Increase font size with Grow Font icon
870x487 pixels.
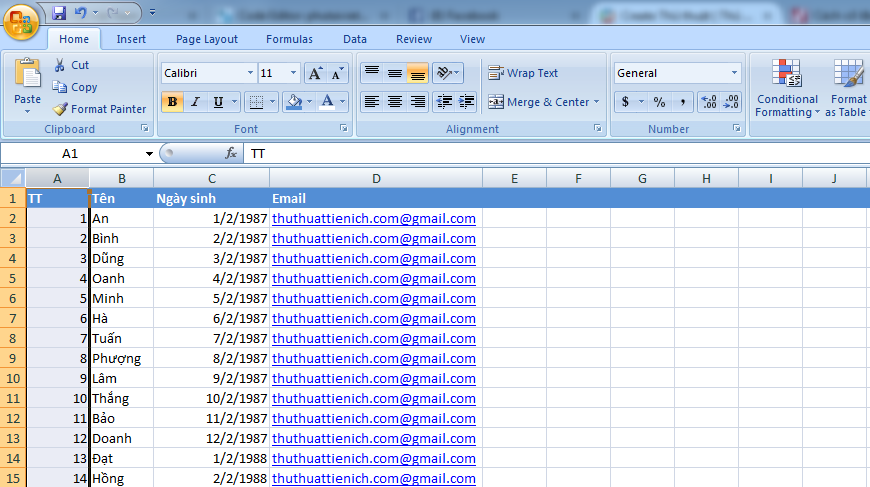click(x=315, y=73)
